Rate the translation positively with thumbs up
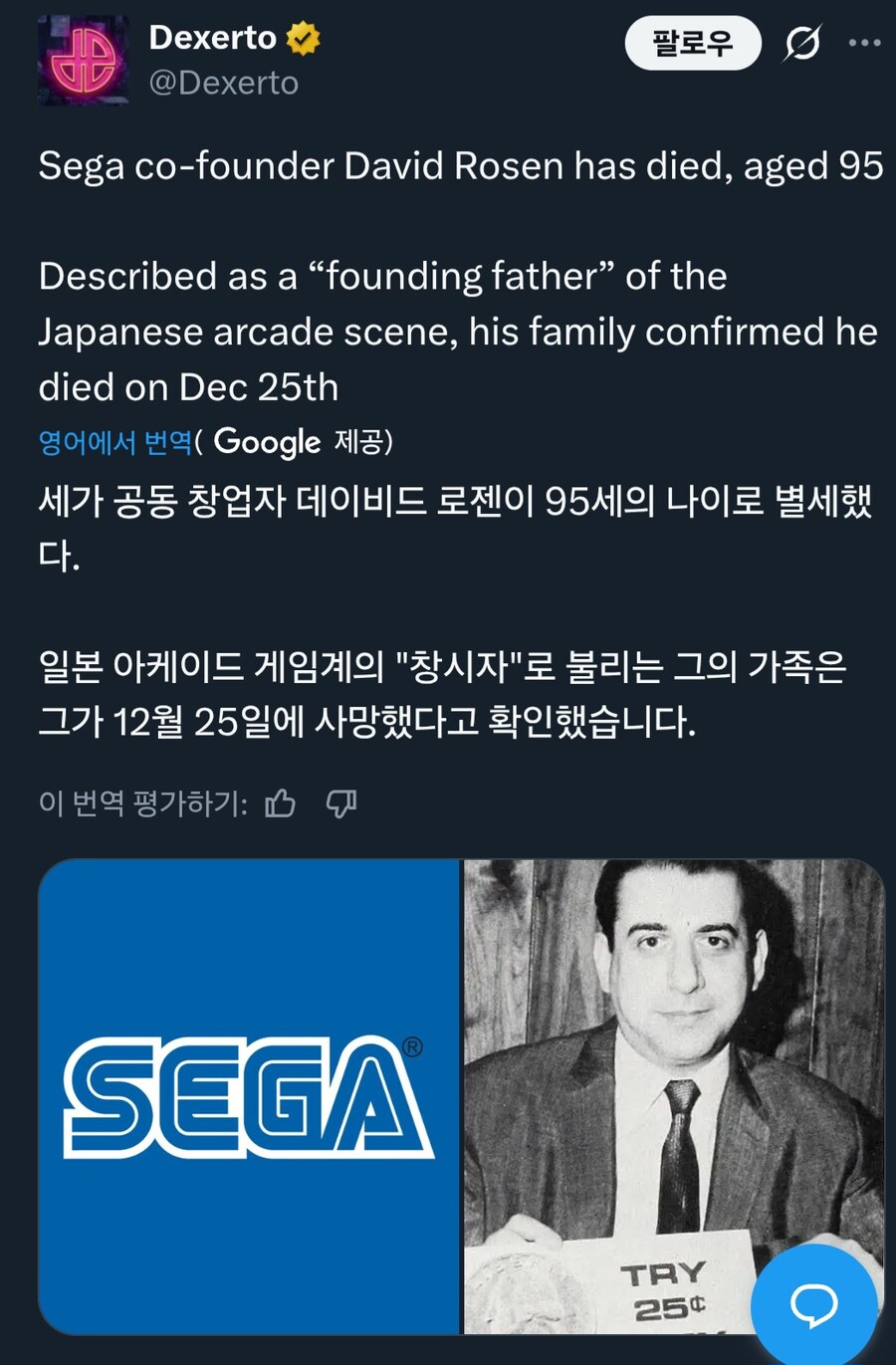 [282, 801]
